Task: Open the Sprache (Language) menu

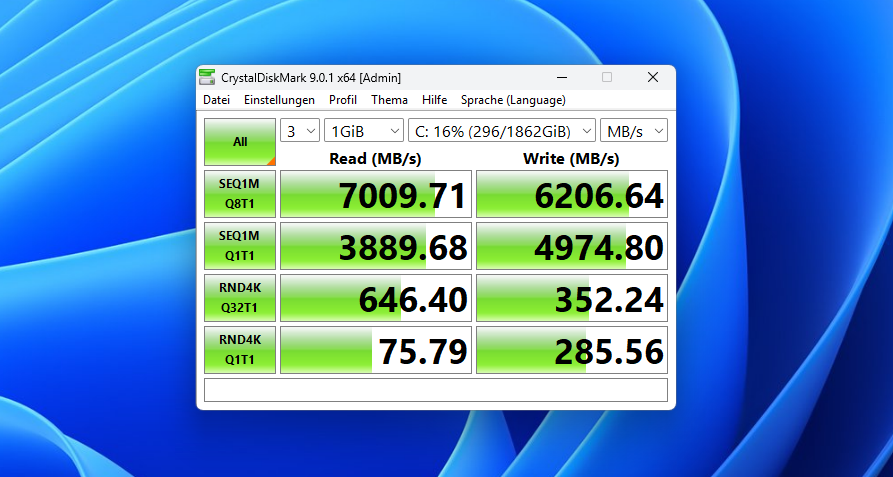Action: click(x=513, y=100)
